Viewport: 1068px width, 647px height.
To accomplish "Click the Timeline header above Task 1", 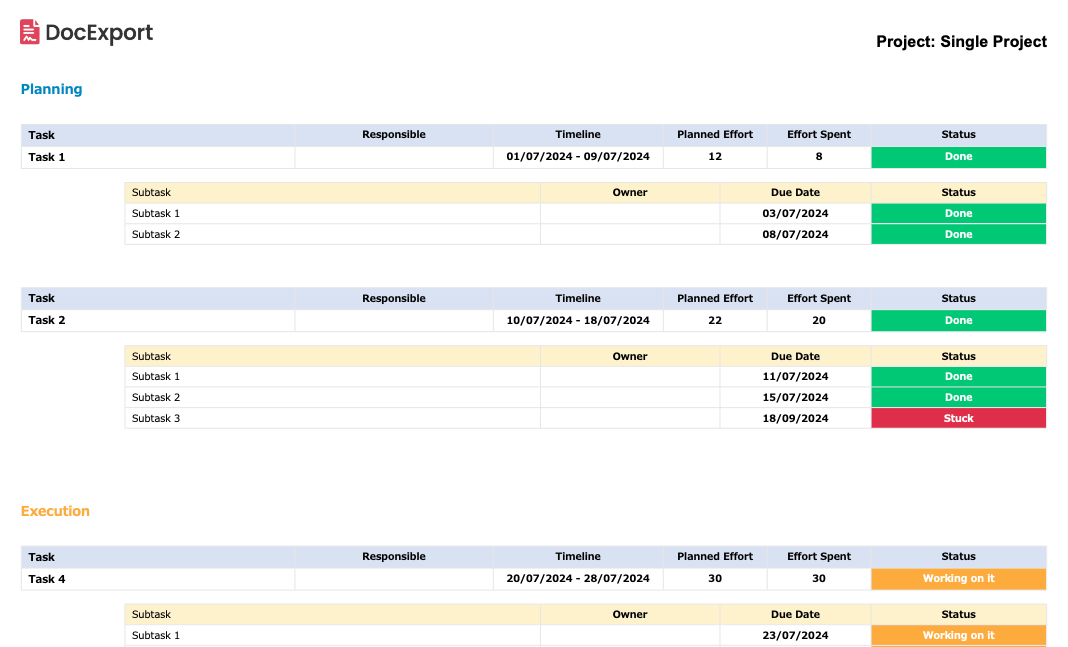I will 578,135.
